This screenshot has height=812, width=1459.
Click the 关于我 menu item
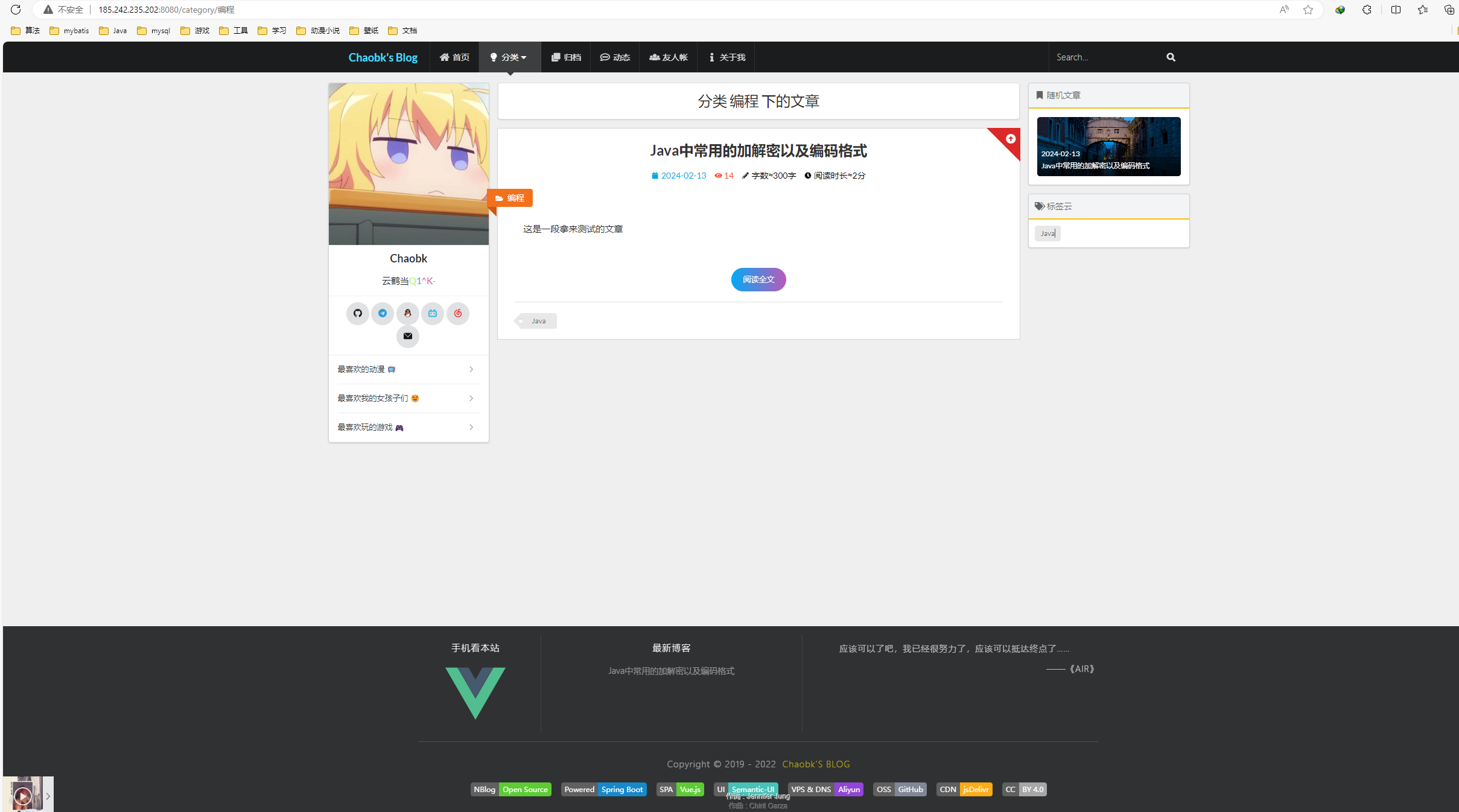point(727,57)
